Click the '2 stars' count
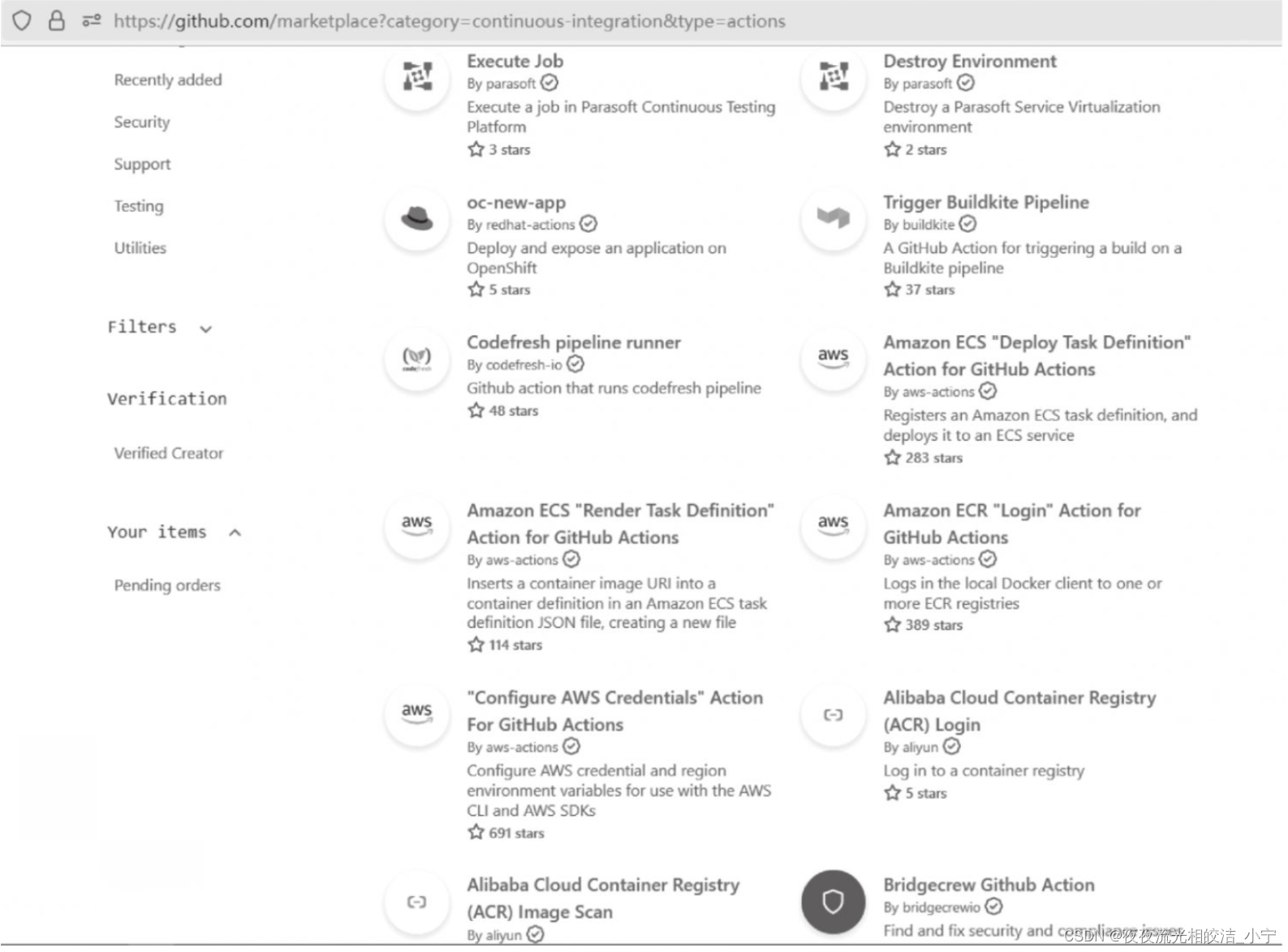The width and height of the screenshot is (1288, 952). click(926, 149)
